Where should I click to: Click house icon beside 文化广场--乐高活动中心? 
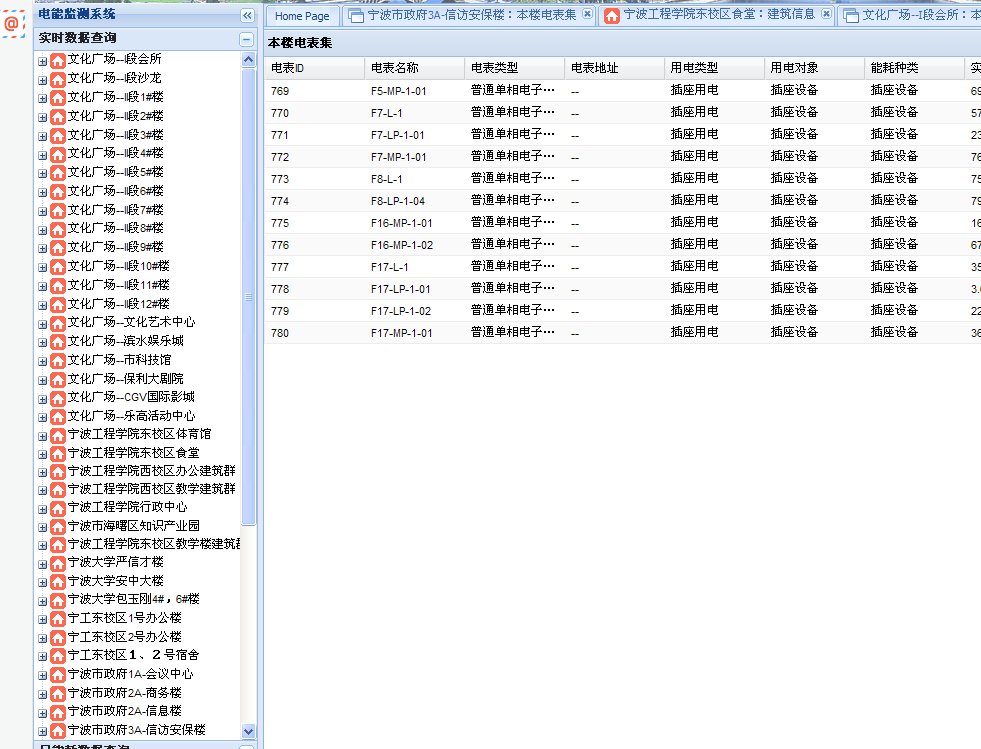[58, 417]
